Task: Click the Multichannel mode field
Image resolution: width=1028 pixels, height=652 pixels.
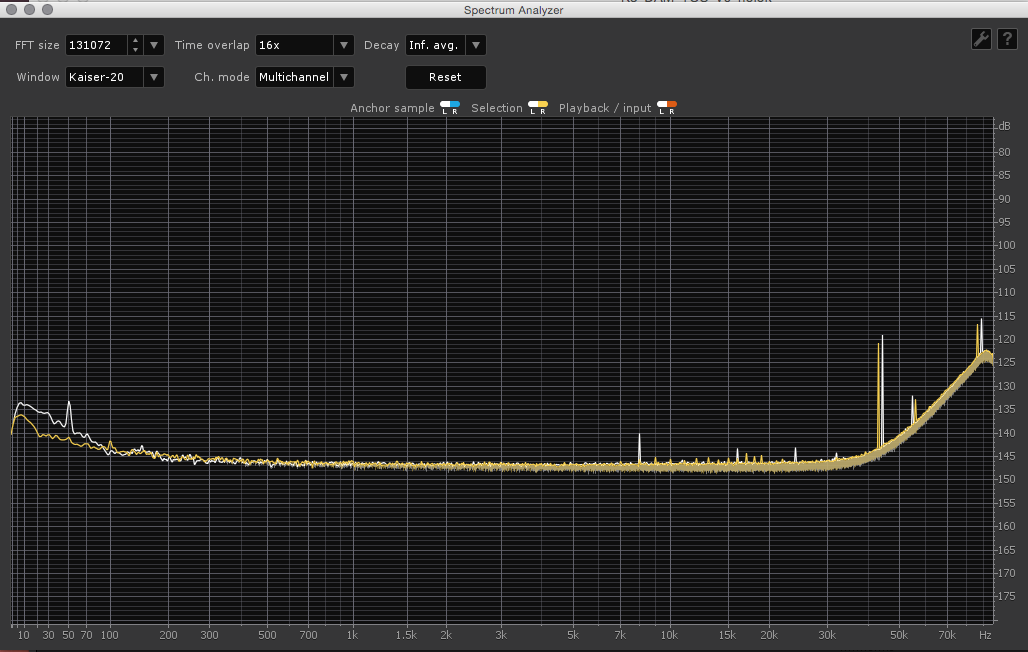Action: [x=294, y=77]
